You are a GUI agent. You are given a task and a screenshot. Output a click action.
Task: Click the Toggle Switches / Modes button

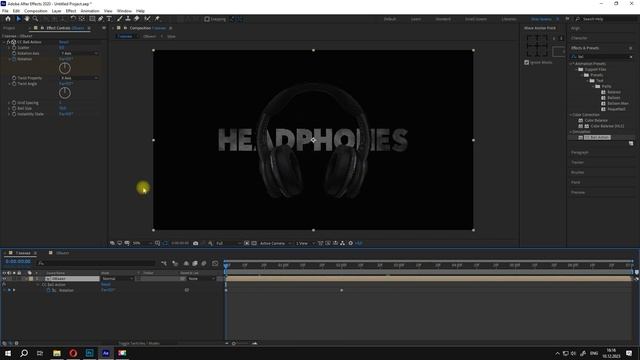tap(139, 344)
